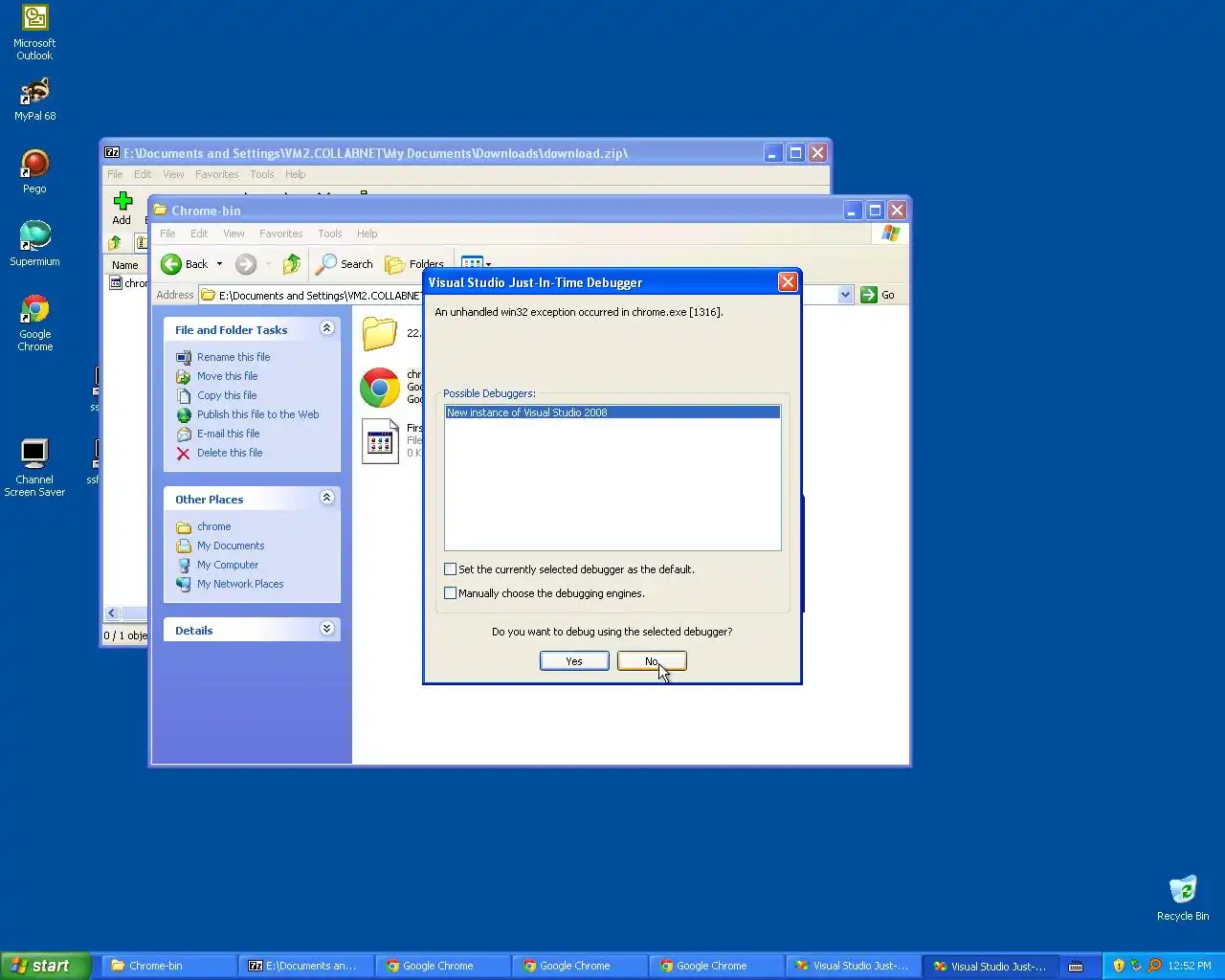Enable manually choose debugging engines
Screen dimensions: 1225x980
pos(450,592)
